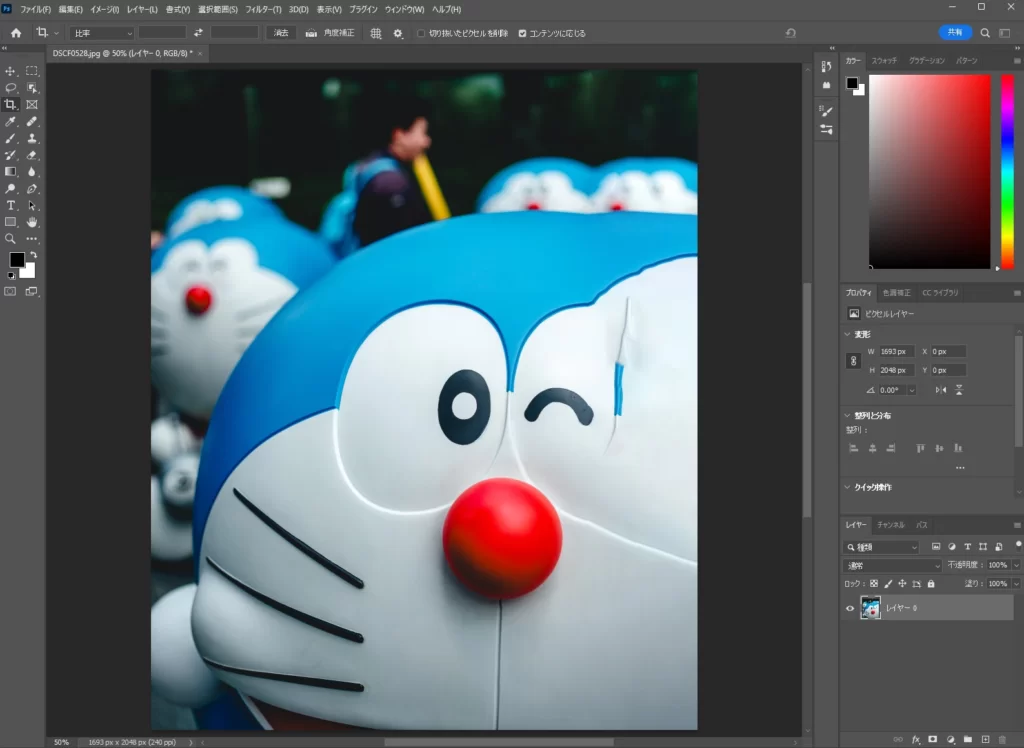1024x748 pixels.
Task: Select the Clone Stamp tool
Action: pyautogui.click(x=31, y=138)
